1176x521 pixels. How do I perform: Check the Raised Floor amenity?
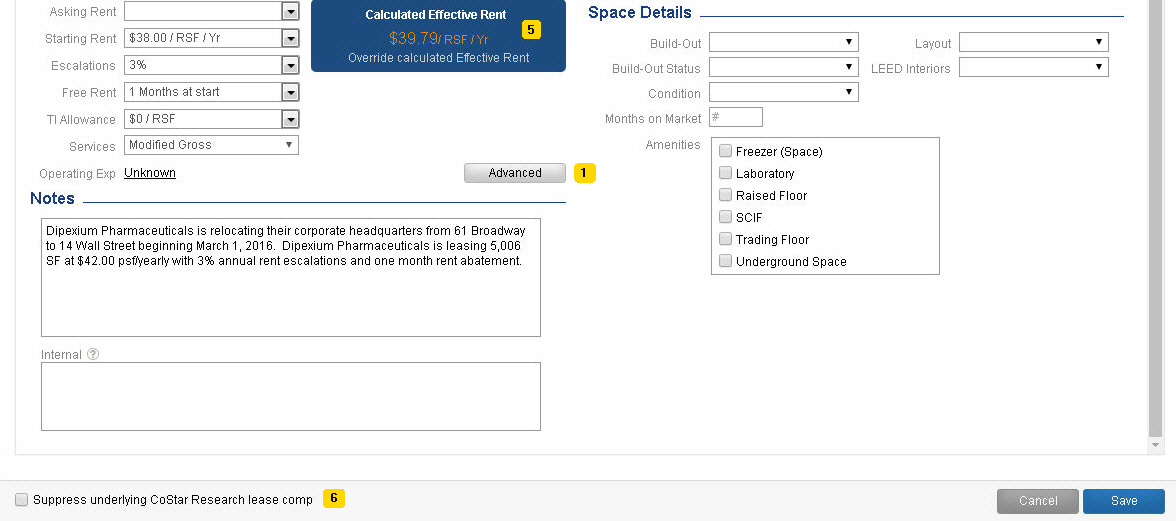click(725, 195)
